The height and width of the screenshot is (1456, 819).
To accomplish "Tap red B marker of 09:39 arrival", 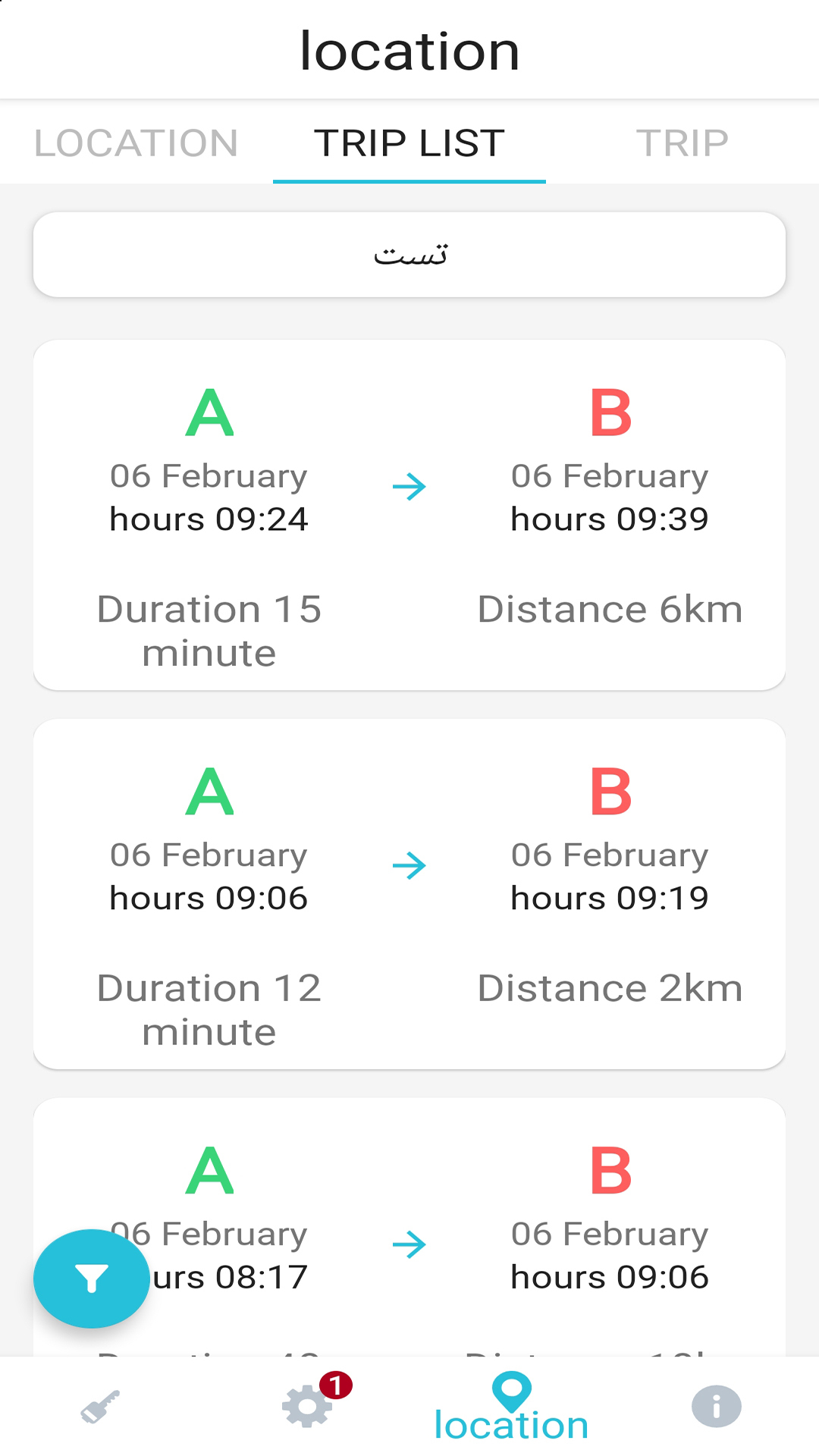I will point(610,413).
